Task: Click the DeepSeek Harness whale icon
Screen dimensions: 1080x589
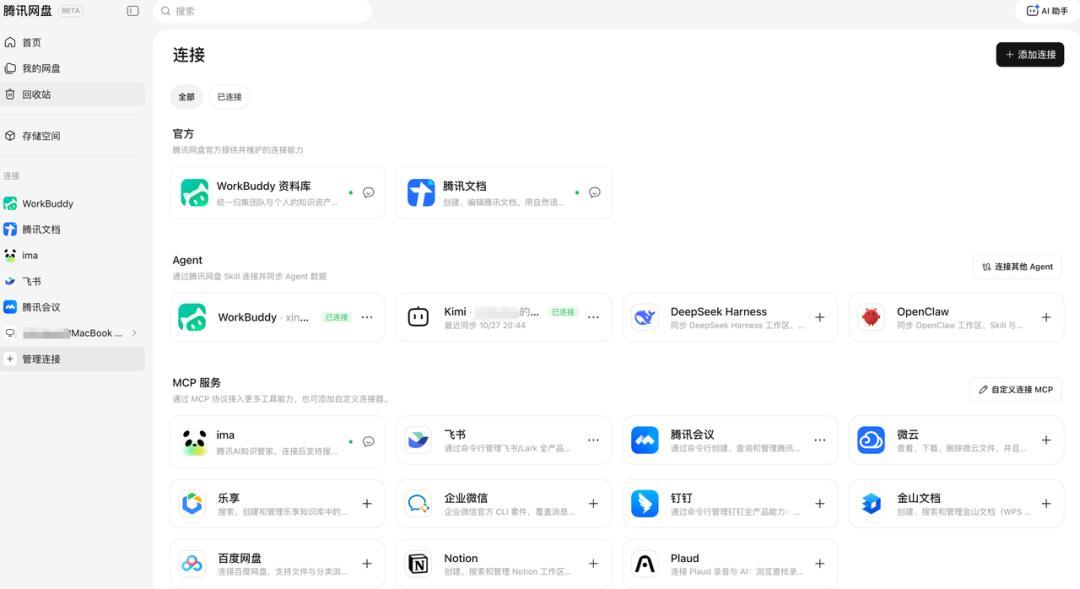Action: click(645, 317)
